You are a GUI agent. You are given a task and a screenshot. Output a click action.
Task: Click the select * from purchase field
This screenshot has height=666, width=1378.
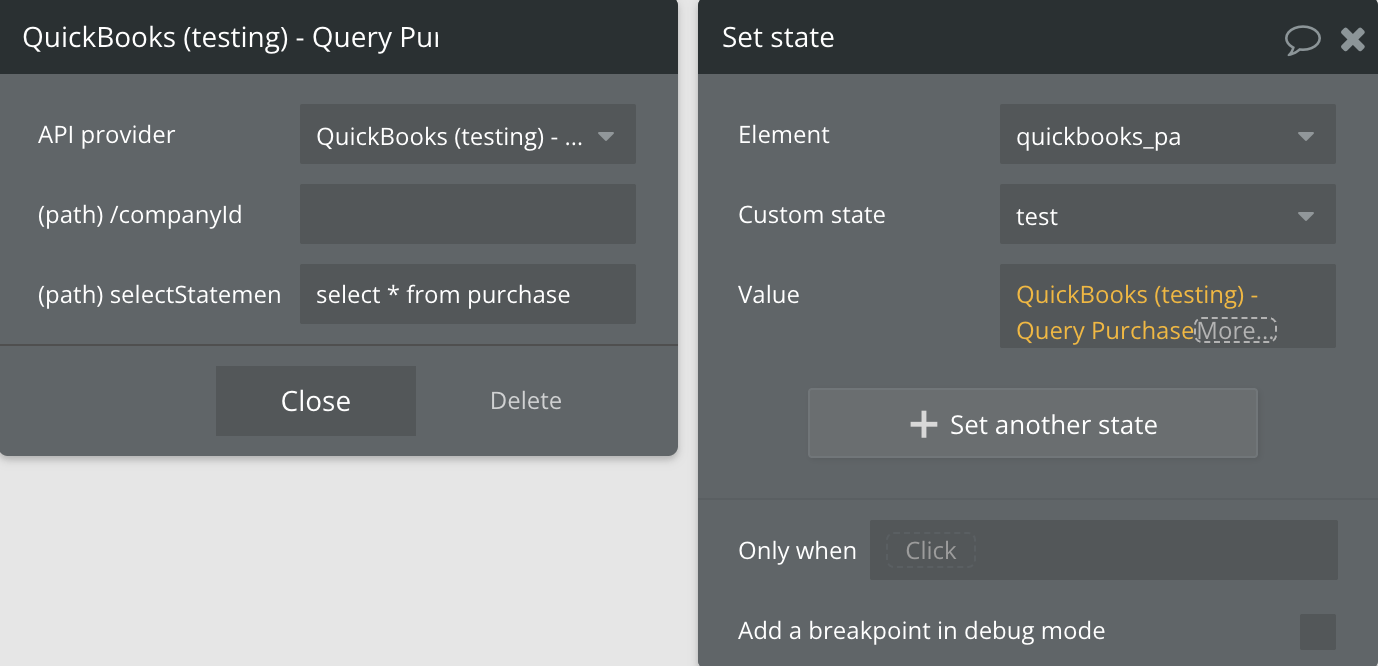467,295
